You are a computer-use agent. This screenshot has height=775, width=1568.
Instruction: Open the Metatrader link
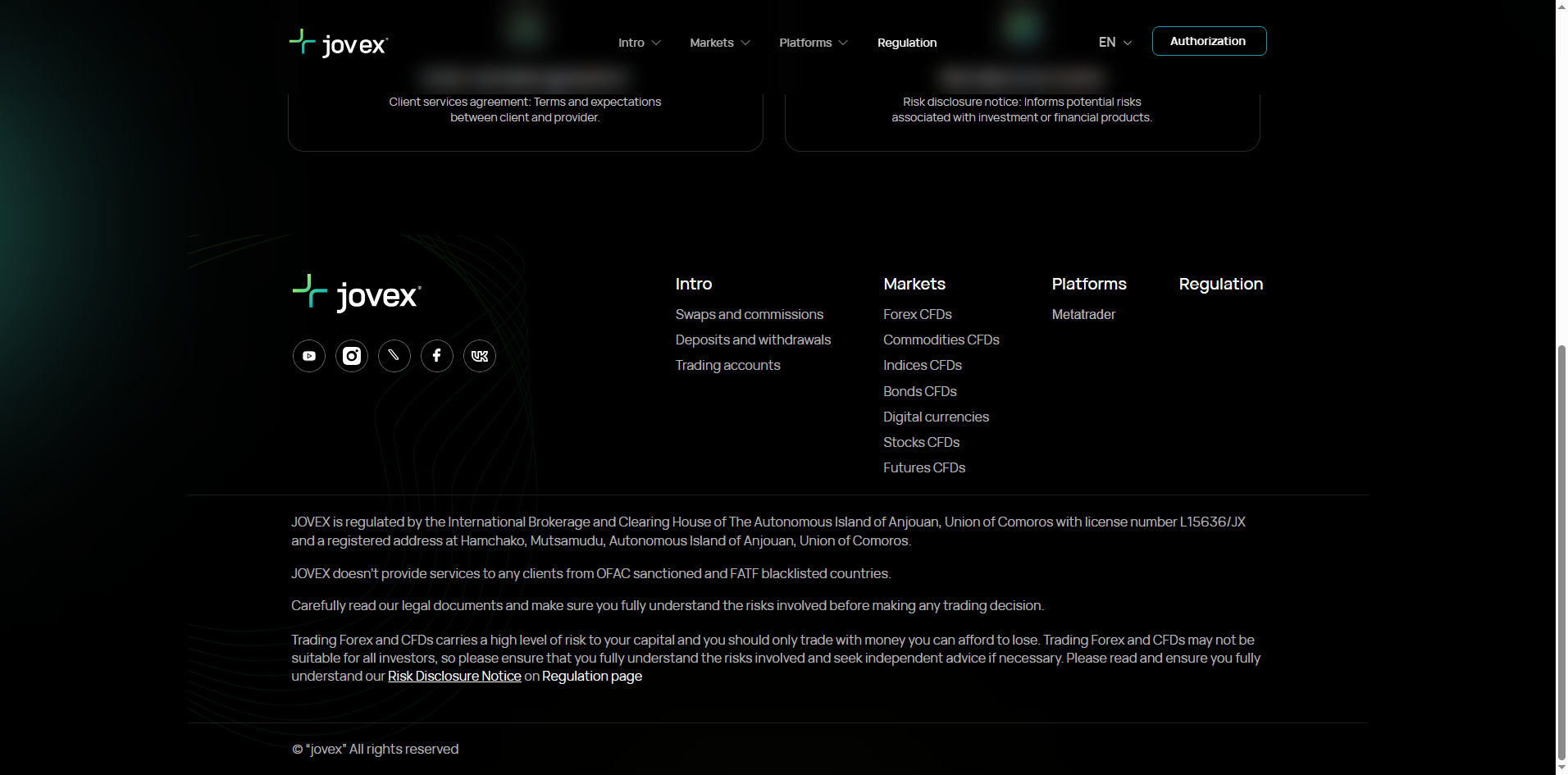(x=1083, y=314)
